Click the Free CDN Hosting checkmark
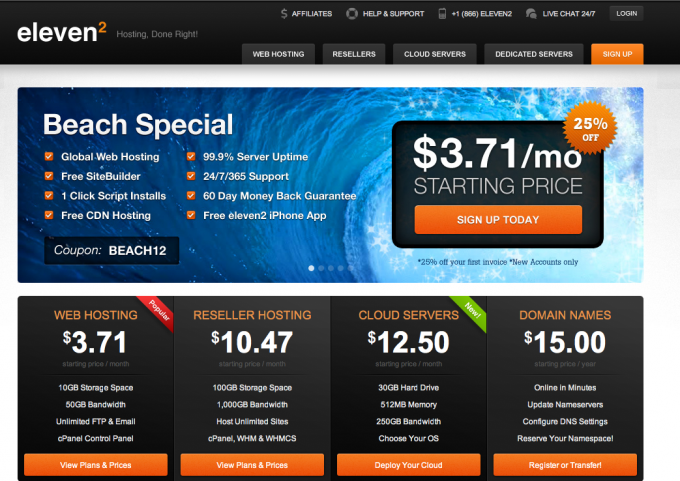 pos(49,215)
